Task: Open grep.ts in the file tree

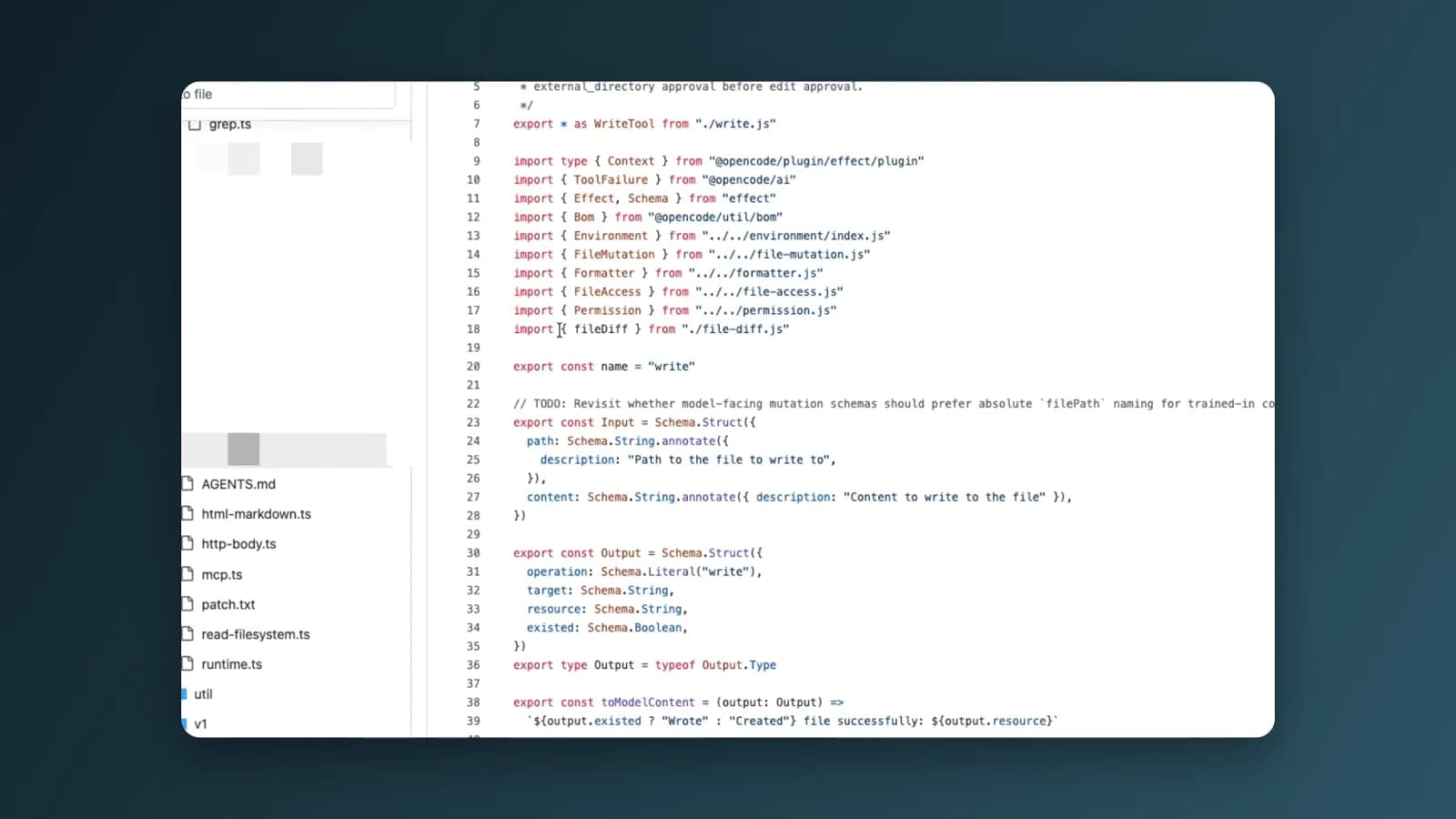Action: pos(230,125)
